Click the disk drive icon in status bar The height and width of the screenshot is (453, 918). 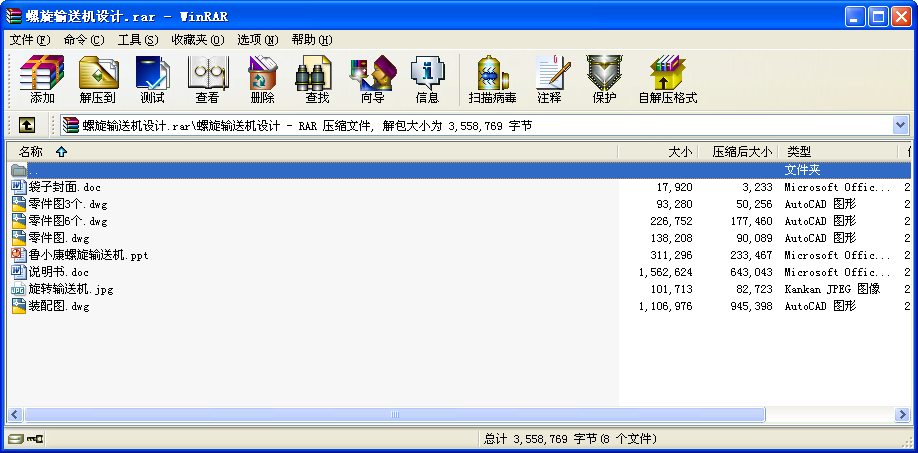pos(16,438)
